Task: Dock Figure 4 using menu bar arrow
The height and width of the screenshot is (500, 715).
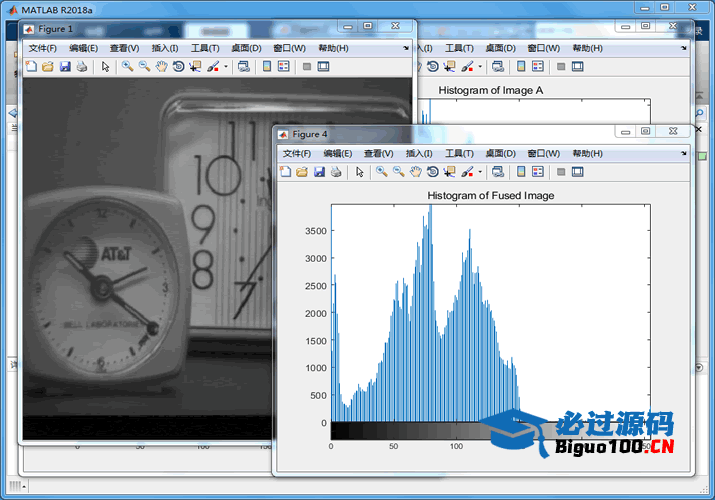Action: (684, 153)
